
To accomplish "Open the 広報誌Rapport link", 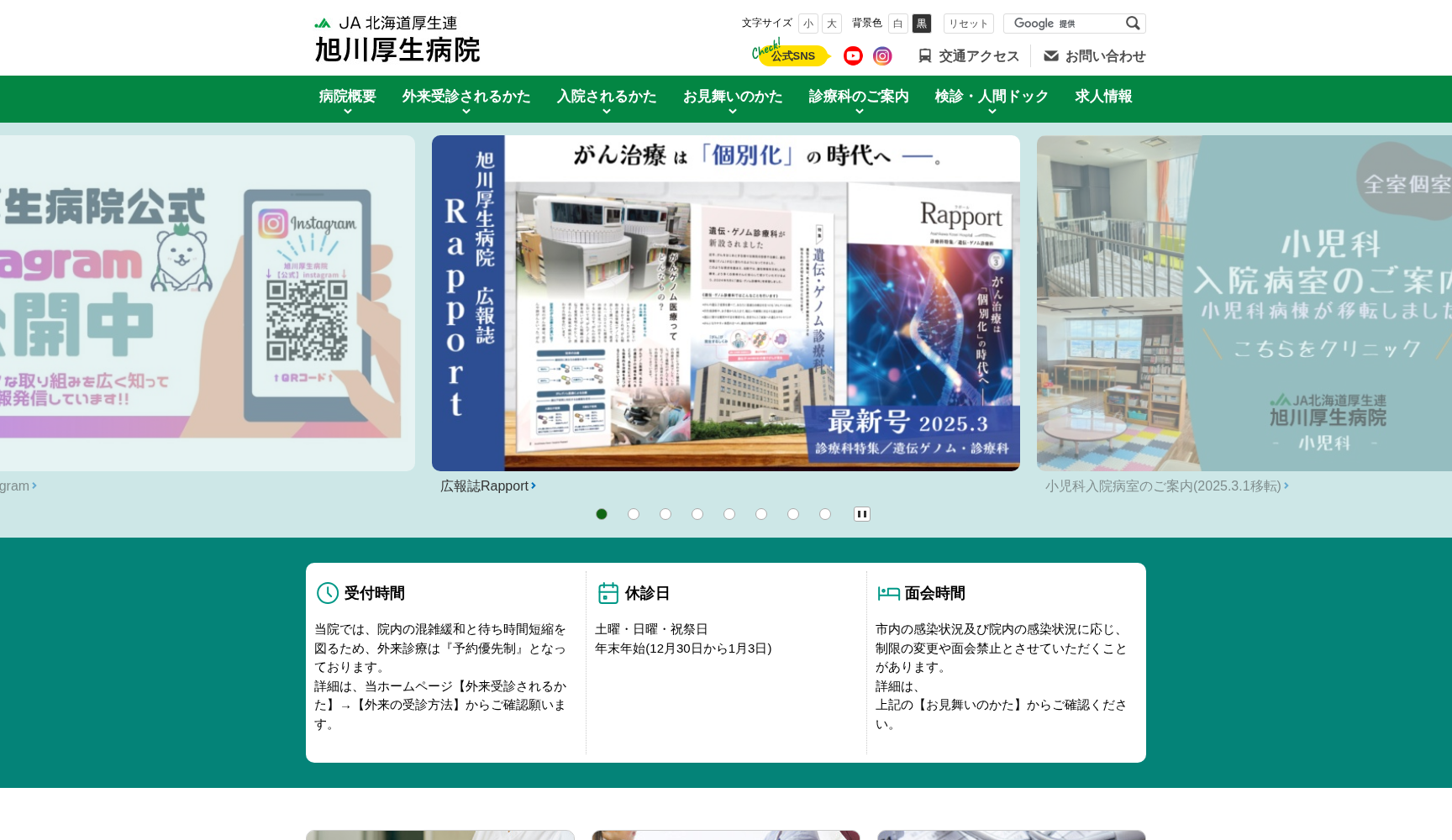I will click(x=486, y=486).
